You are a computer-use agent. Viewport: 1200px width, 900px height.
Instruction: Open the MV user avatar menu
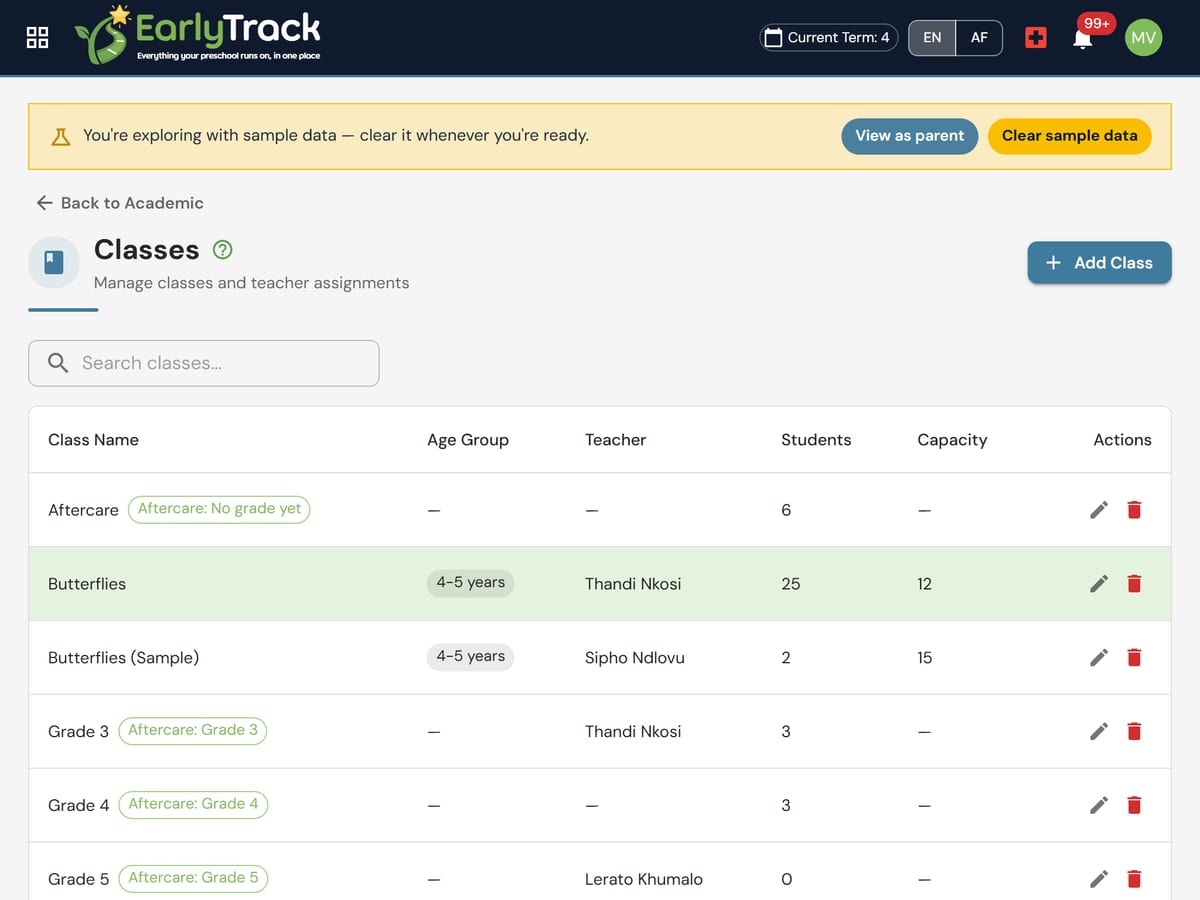[1143, 37]
